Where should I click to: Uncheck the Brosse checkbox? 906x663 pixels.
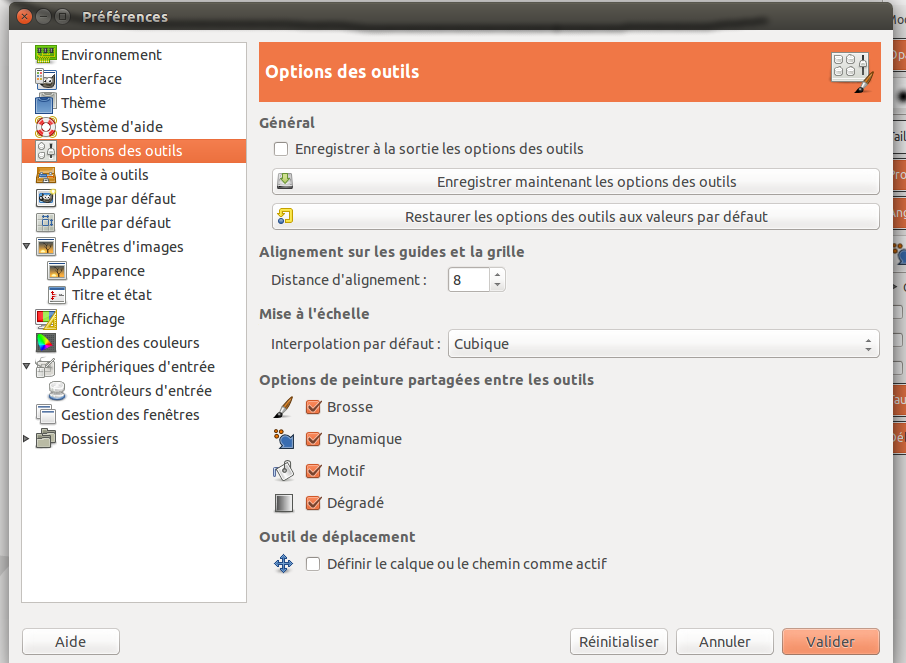[x=313, y=407]
